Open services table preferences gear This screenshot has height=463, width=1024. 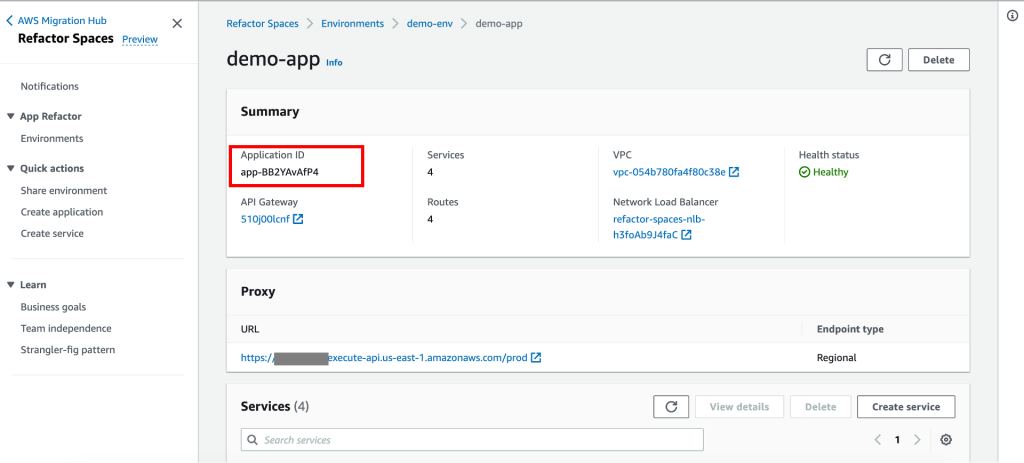point(946,440)
